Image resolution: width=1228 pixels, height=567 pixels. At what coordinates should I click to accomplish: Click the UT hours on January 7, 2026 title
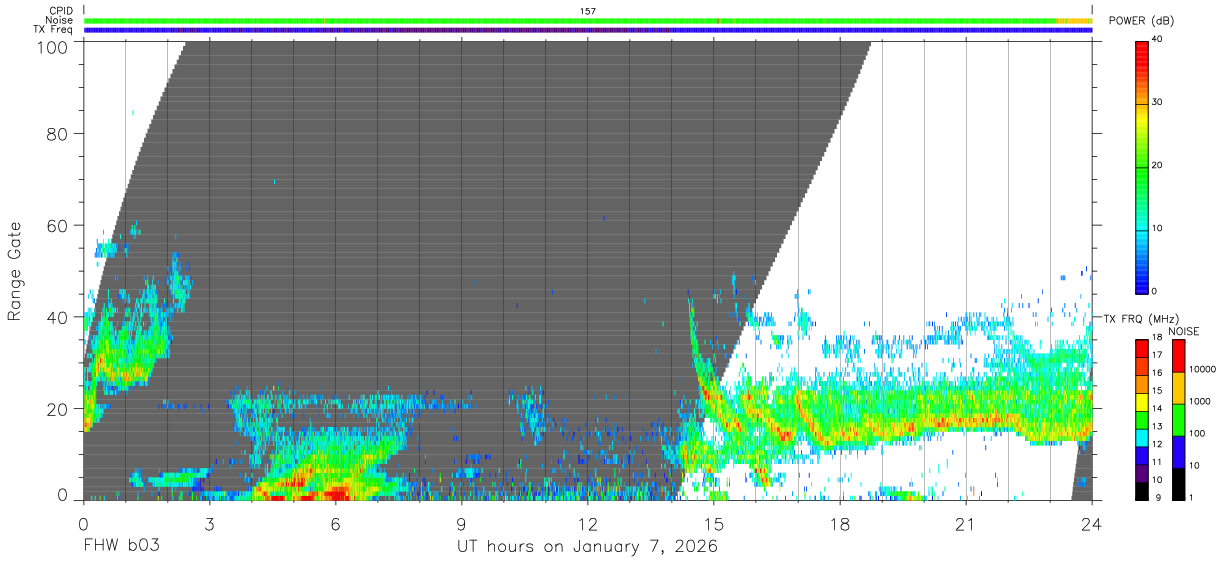click(x=587, y=548)
